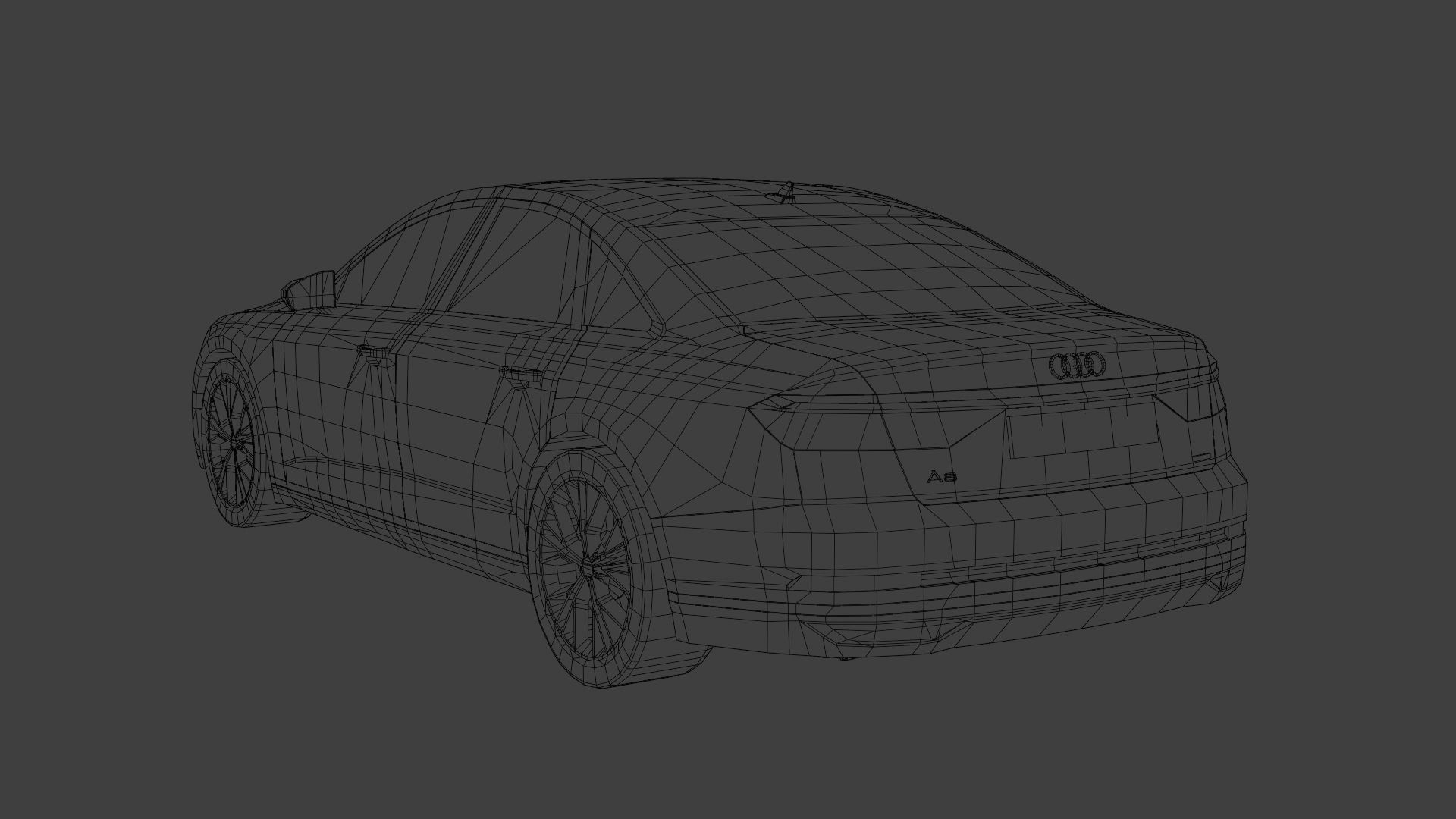Select the rear bumper surface
Screen dimensions: 1456x819
point(948,546)
